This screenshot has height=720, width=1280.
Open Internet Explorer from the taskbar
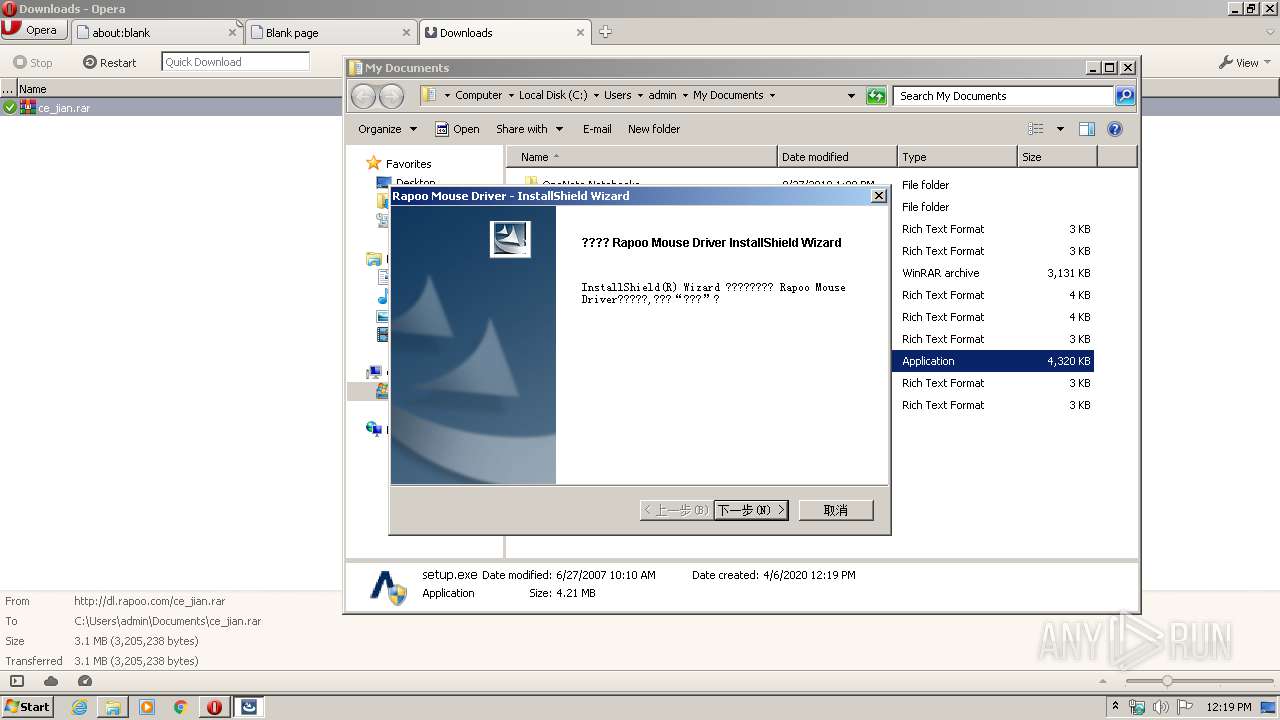(79, 707)
